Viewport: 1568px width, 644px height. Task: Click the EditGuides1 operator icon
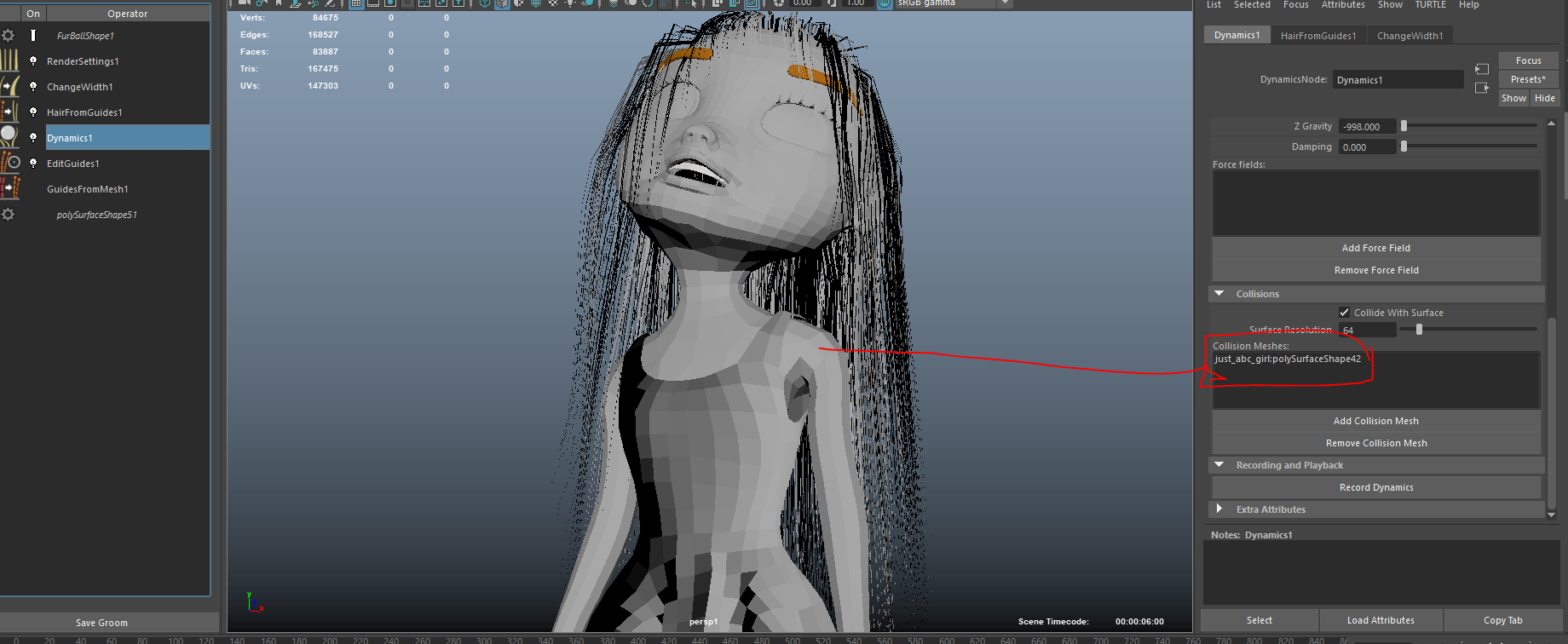coord(9,163)
